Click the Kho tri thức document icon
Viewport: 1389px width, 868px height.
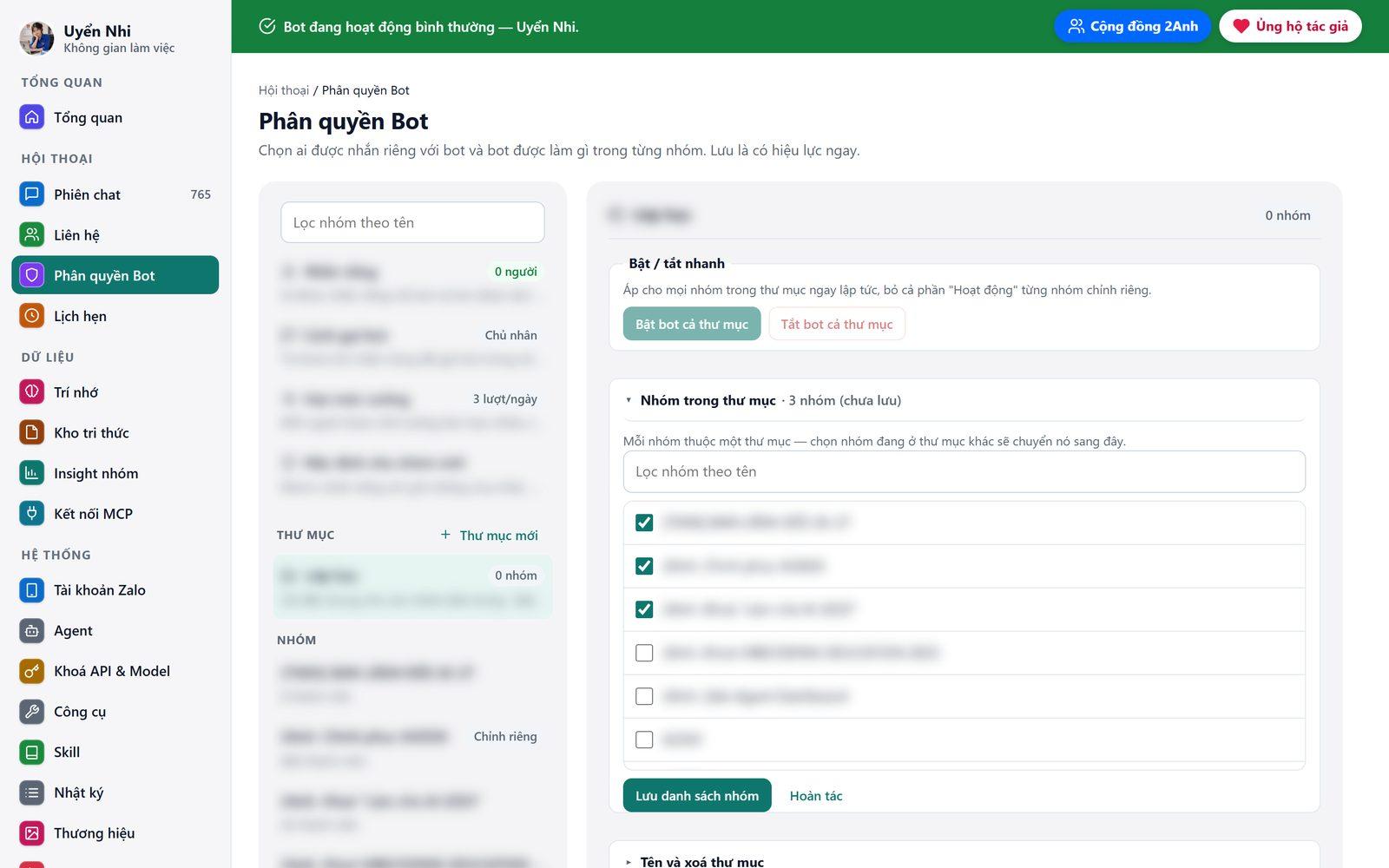click(x=32, y=432)
